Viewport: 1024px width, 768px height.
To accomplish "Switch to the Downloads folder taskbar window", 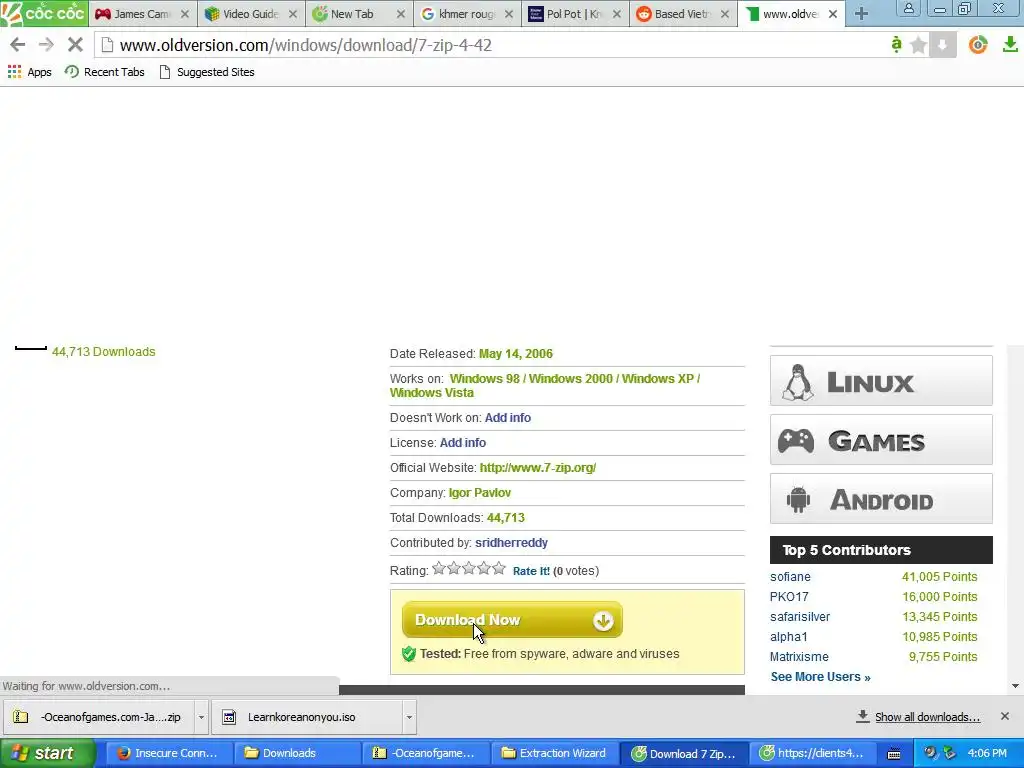I will pos(296,754).
